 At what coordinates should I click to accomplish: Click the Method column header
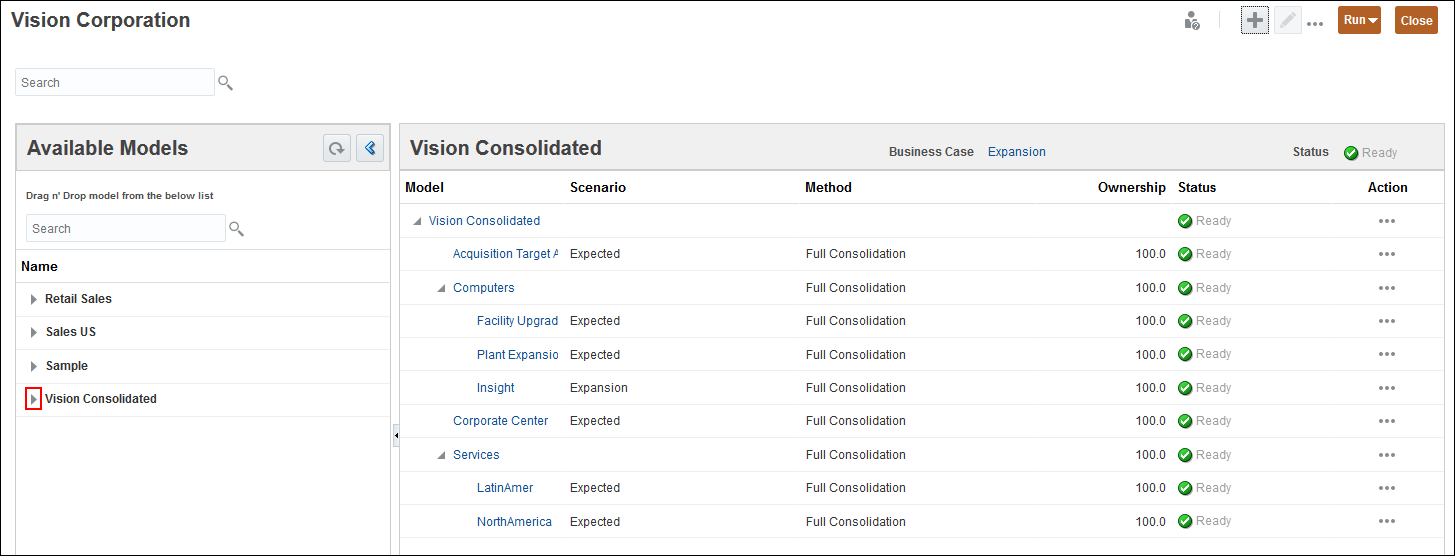point(829,188)
